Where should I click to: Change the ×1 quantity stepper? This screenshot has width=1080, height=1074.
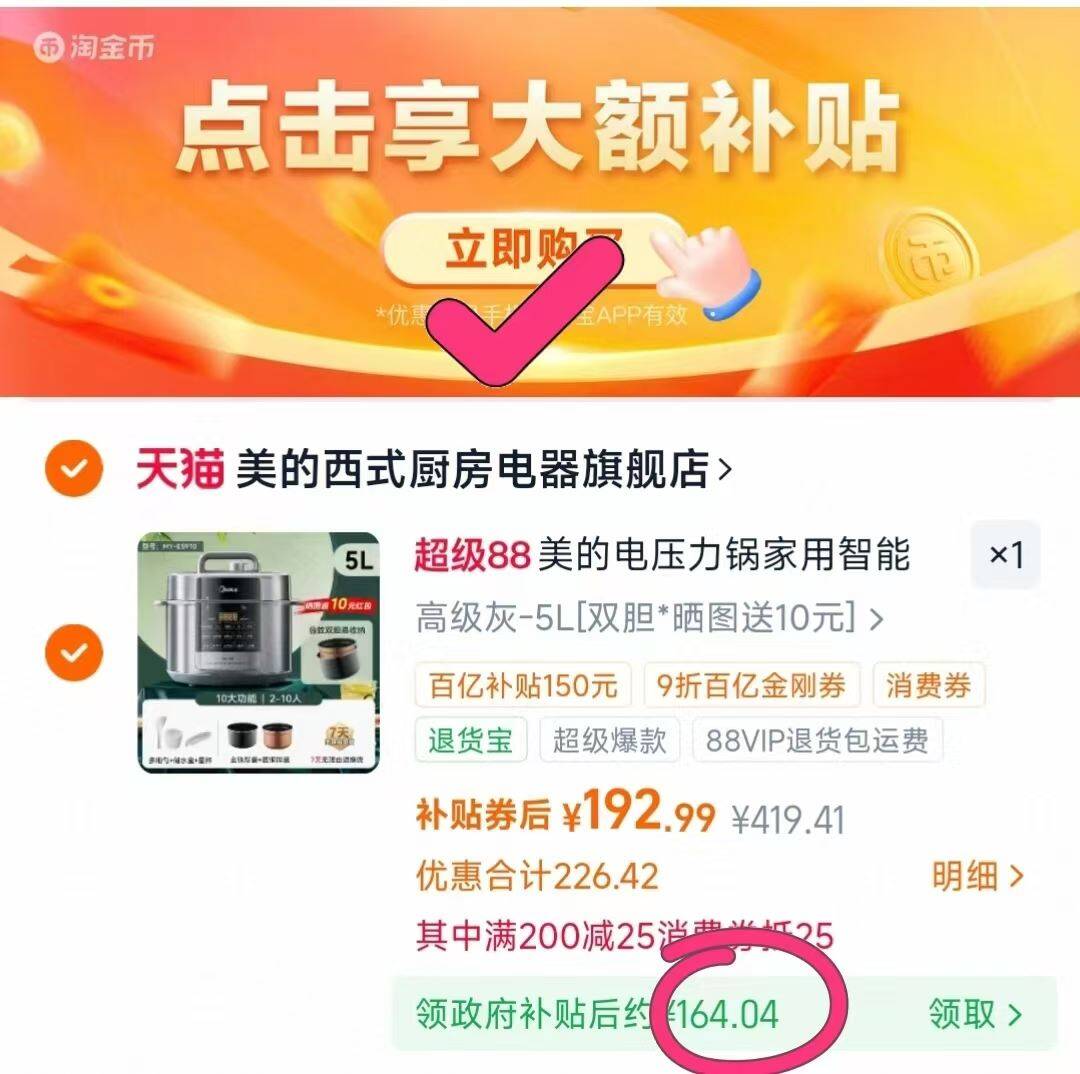pyautogui.click(x=1006, y=555)
